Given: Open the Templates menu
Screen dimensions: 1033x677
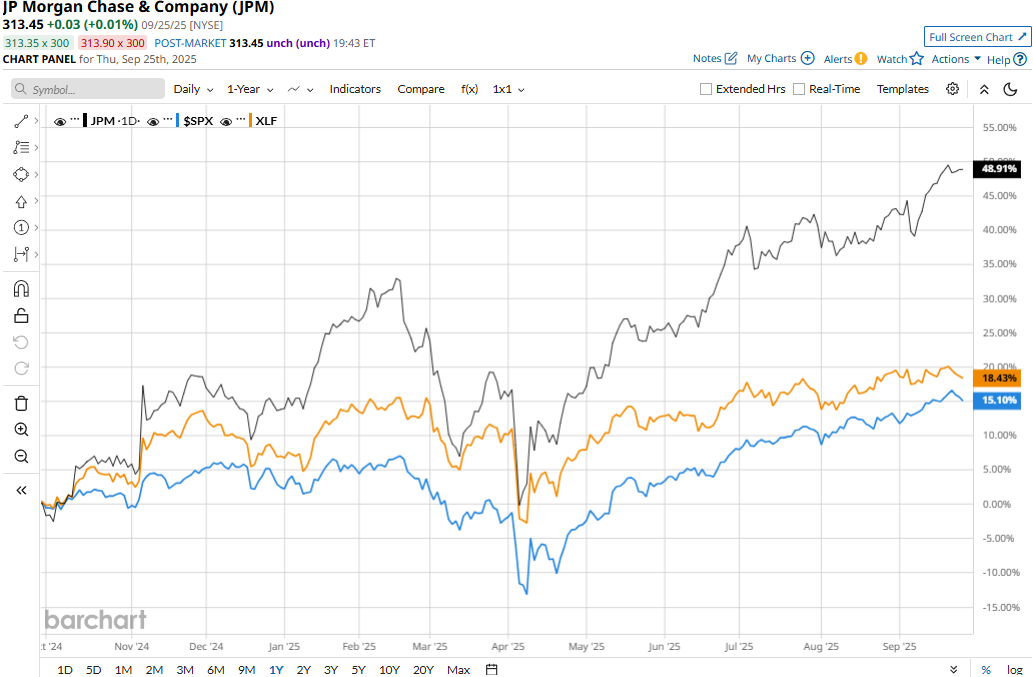Looking at the screenshot, I should point(903,89).
